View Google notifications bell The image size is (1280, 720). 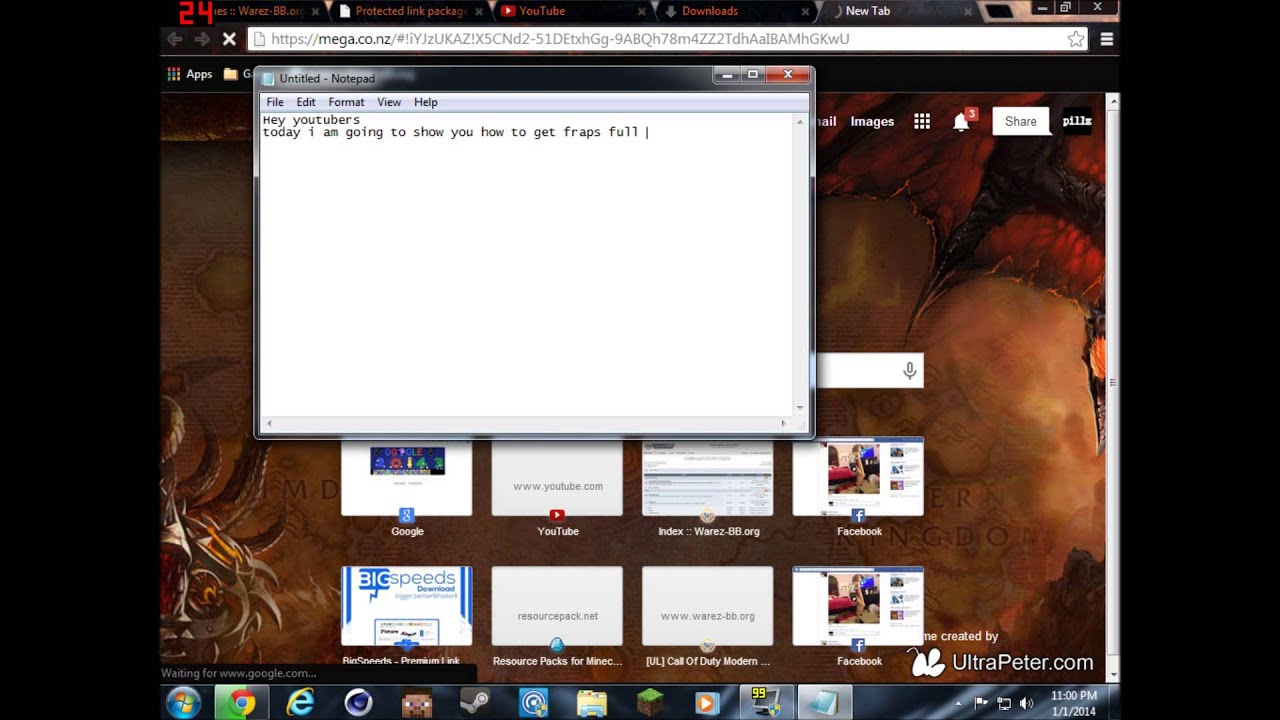point(961,121)
